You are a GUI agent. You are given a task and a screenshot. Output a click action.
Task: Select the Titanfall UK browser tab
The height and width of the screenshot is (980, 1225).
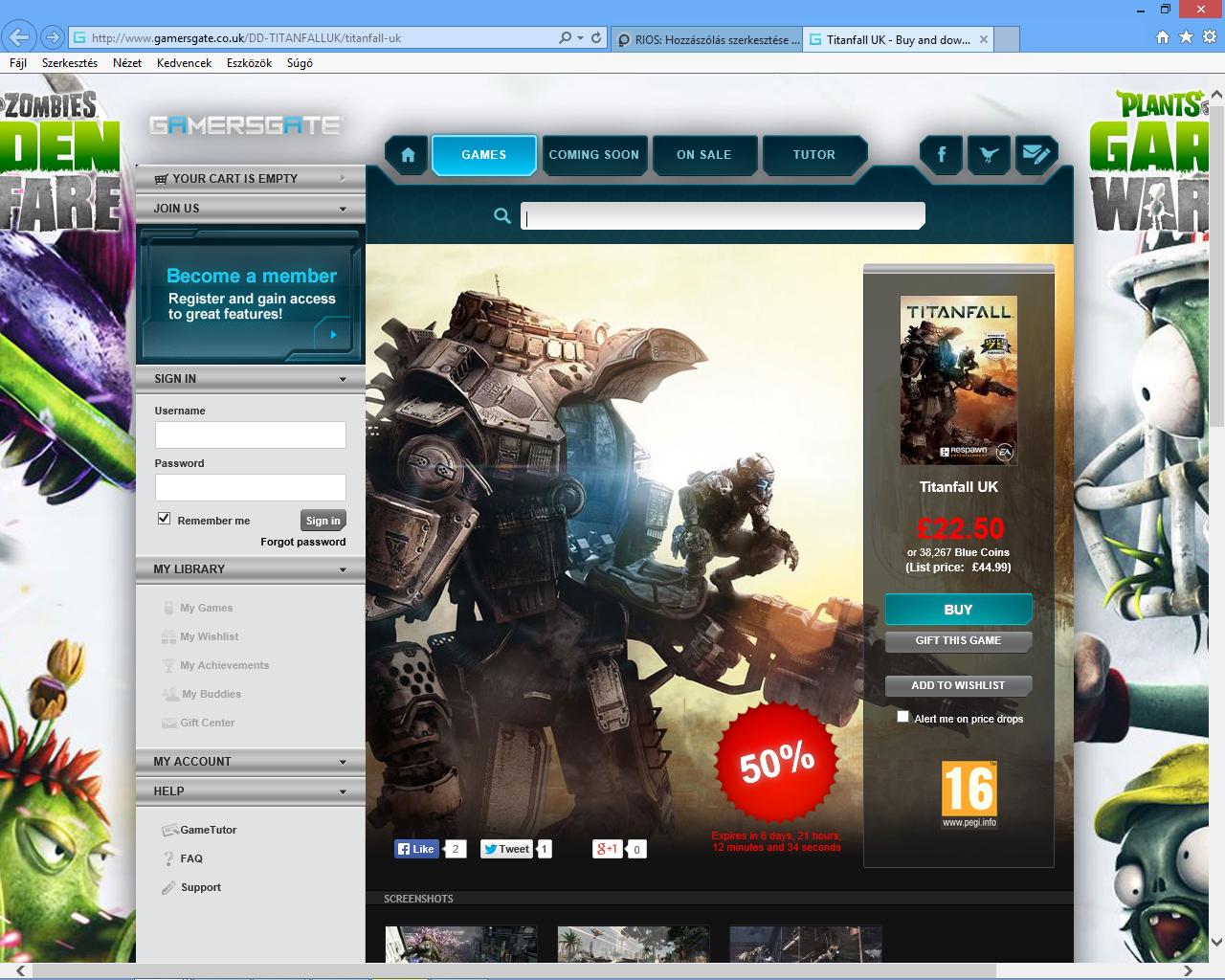(899, 39)
